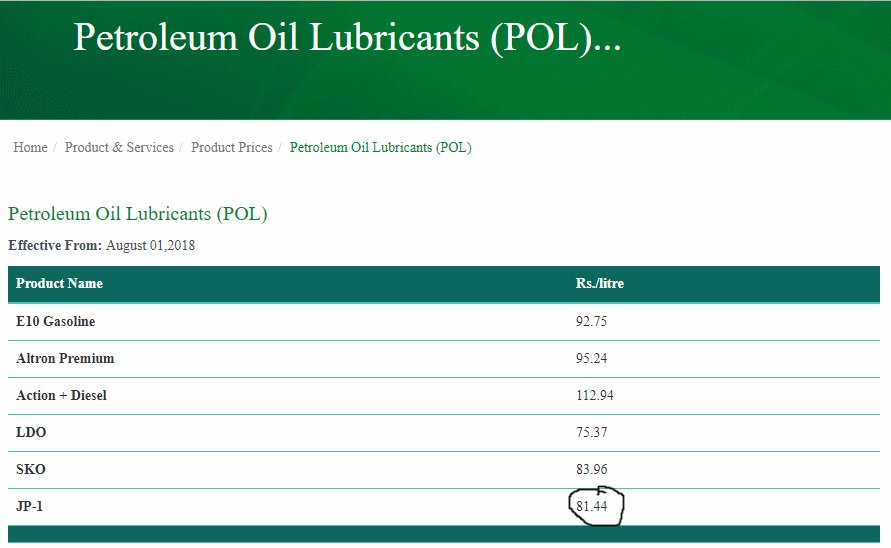The image size is (891, 548).
Task: Select the Altron Premium product name
Action: [65, 358]
